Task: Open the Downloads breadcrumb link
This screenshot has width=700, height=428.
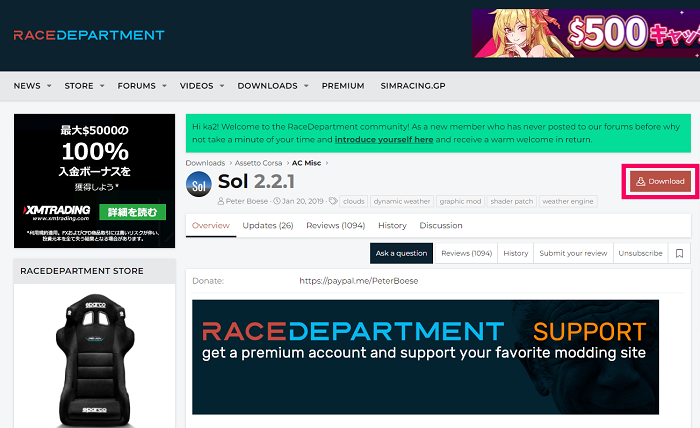Action: coord(205,163)
